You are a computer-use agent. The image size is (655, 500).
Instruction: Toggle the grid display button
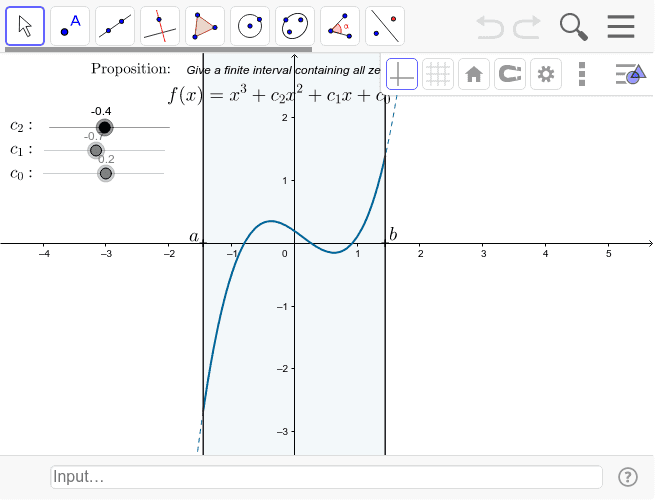pos(438,74)
